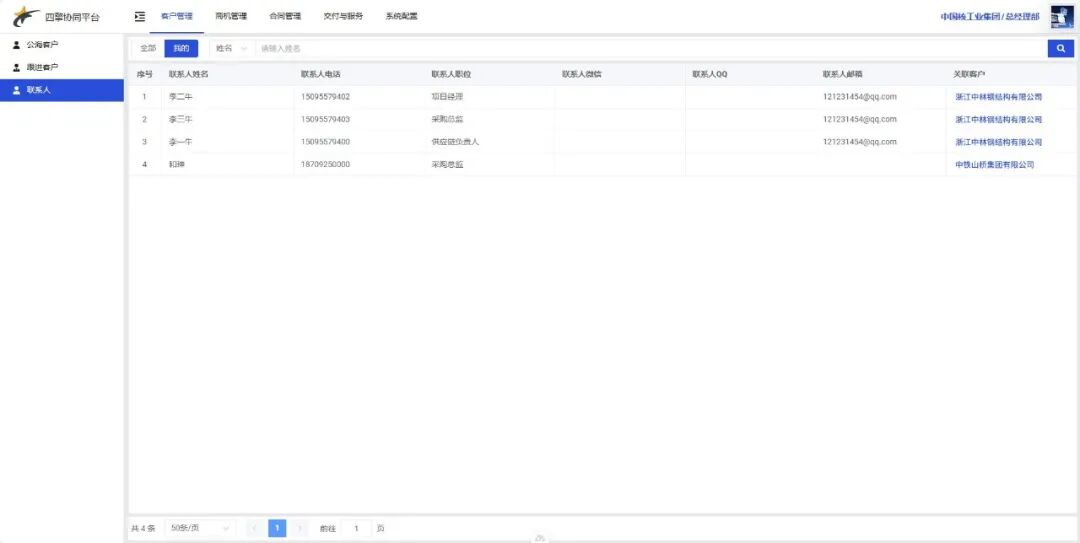The width and height of the screenshot is (1080, 543).
Task: Click the 请输入姓名 search input field
Action: click(x=650, y=48)
